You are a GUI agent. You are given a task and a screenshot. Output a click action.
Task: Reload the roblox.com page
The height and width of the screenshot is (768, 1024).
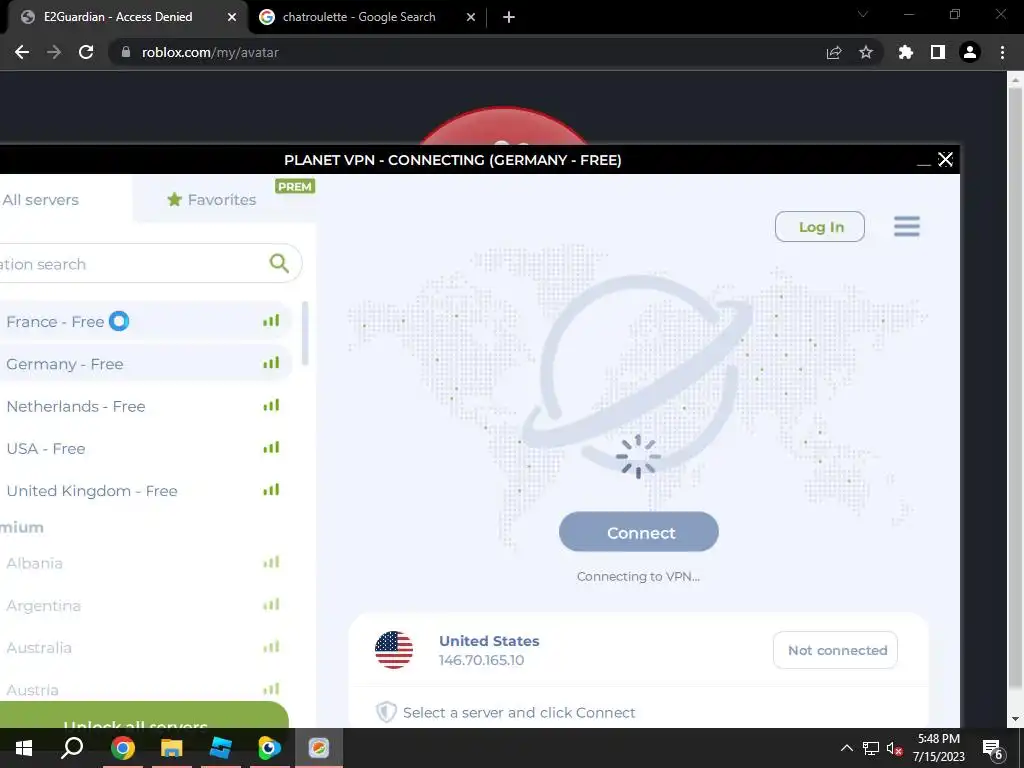click(86, 52)
